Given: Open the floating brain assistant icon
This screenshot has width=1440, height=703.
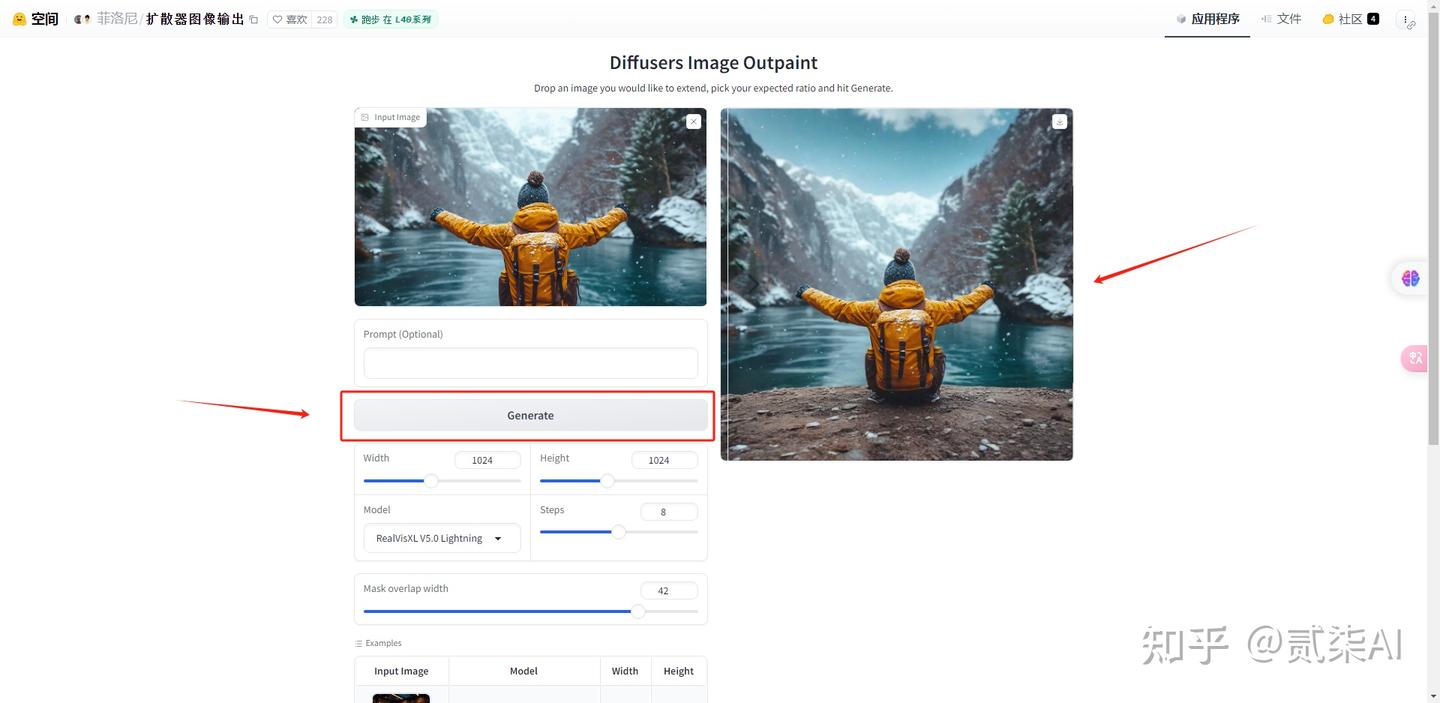Looking at the screenshot, I should (x=1410, y=278).
